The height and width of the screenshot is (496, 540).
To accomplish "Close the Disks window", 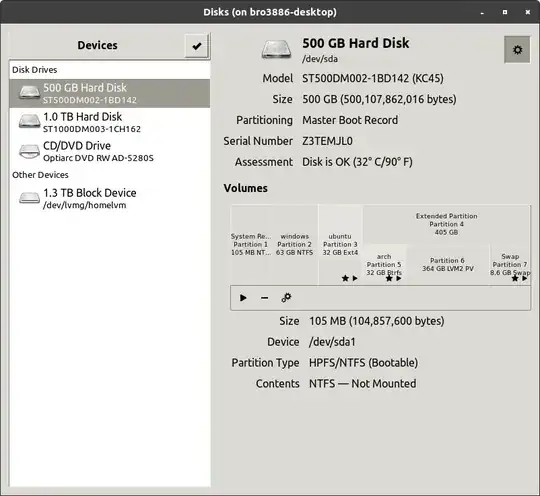I will pyautogui.click(x=528, y=12).
